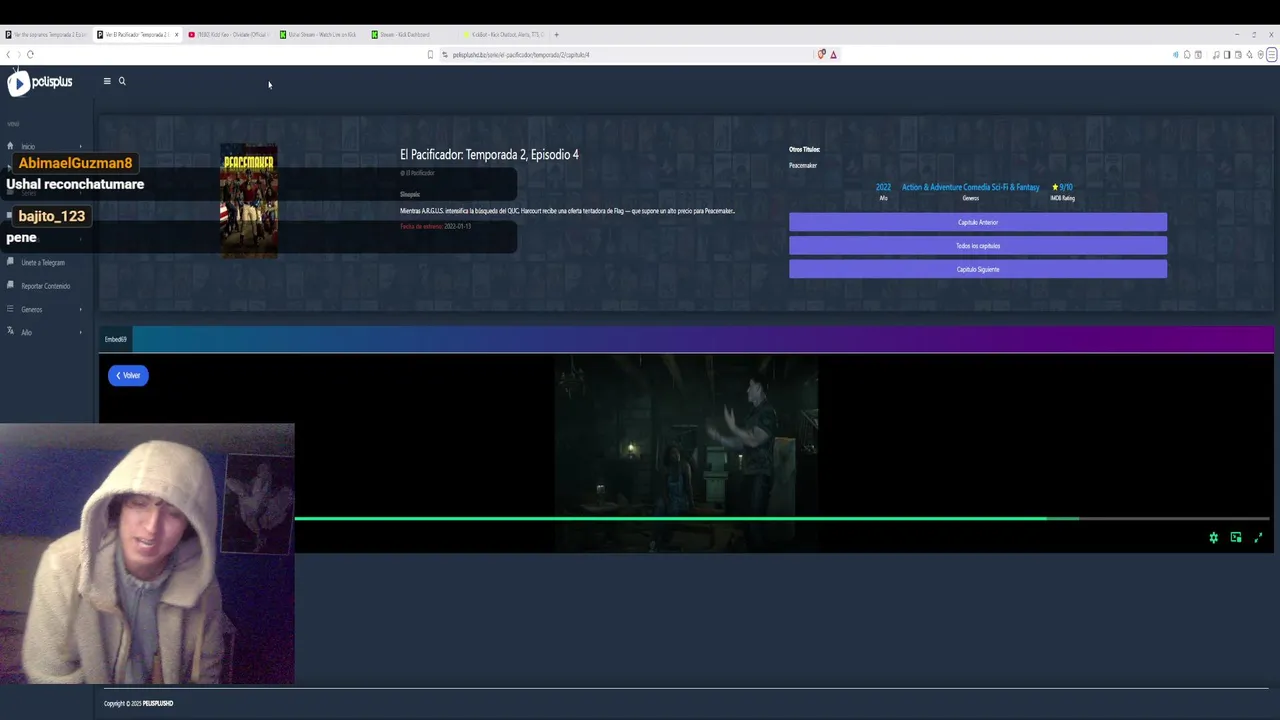Click the 9/10 IMDB rating

(x=1062, y=187)
